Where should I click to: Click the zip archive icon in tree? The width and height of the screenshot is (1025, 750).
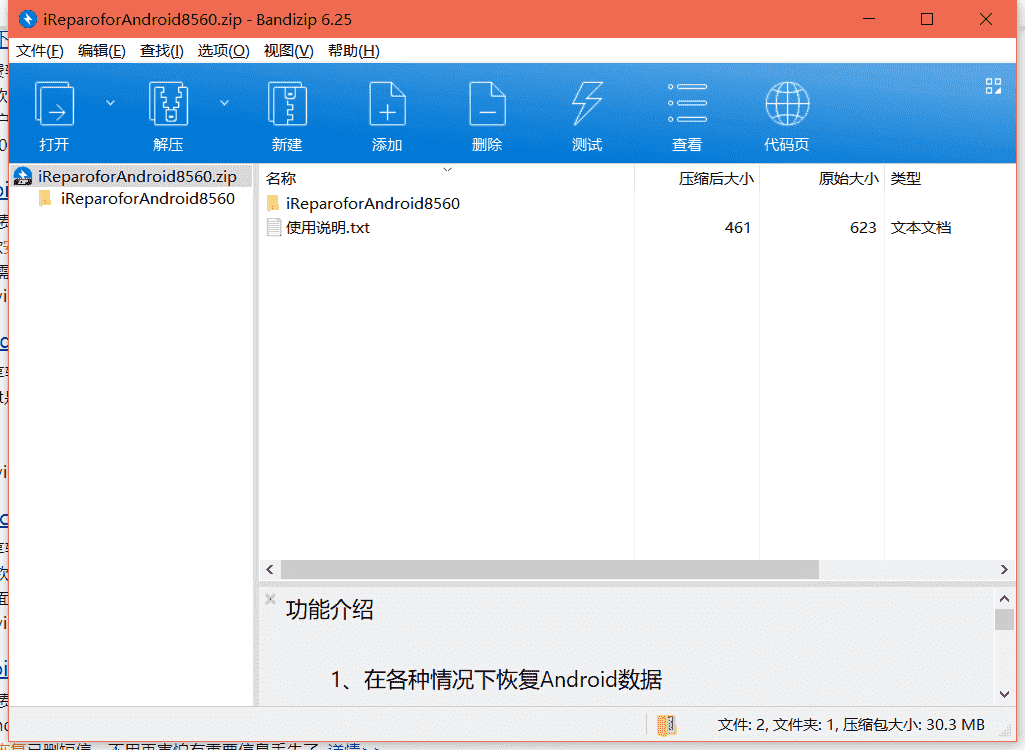tap(23, 177)
